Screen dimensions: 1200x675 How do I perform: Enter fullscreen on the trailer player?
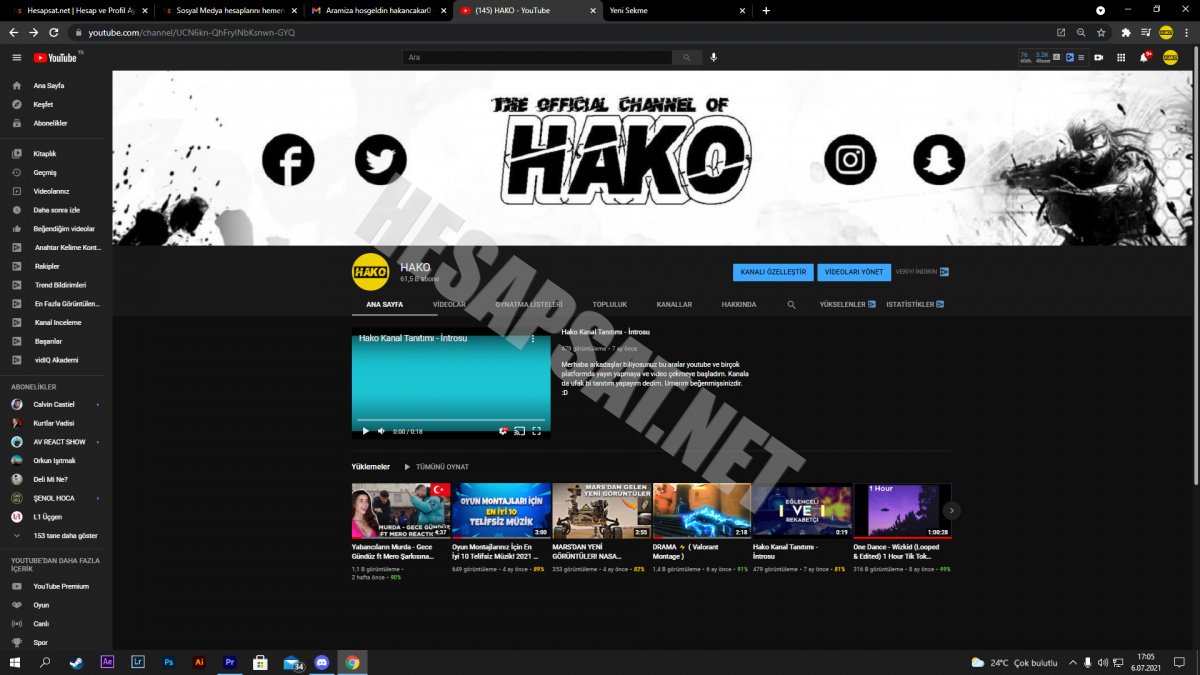tap(537, 431)
